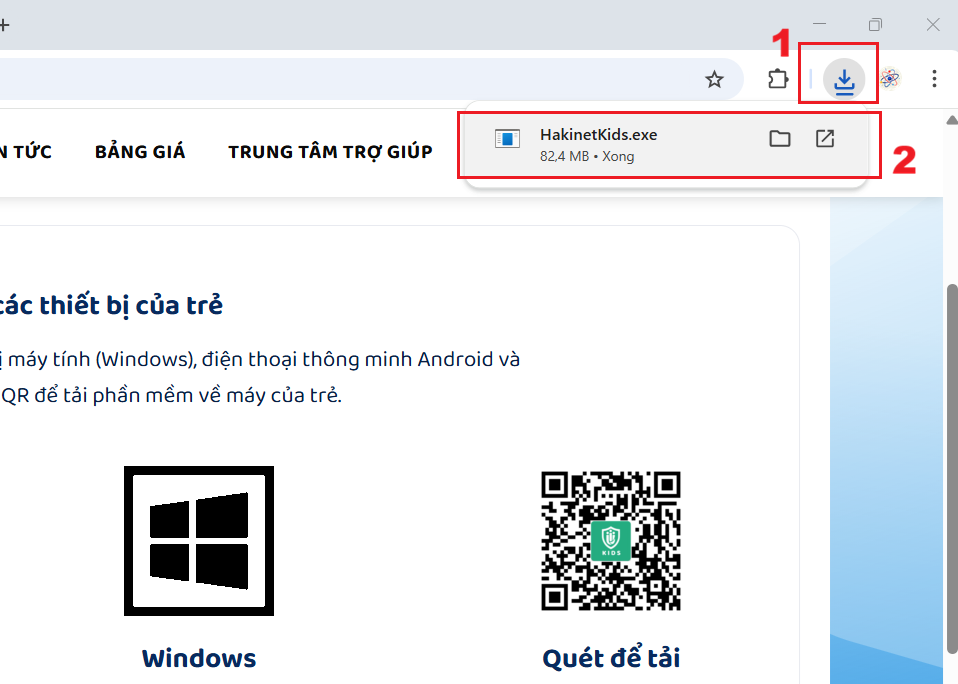This screenshot has width=958, height=684.
Task: Open the BẢNG GIÁ menu item
Action: [140, 152]
